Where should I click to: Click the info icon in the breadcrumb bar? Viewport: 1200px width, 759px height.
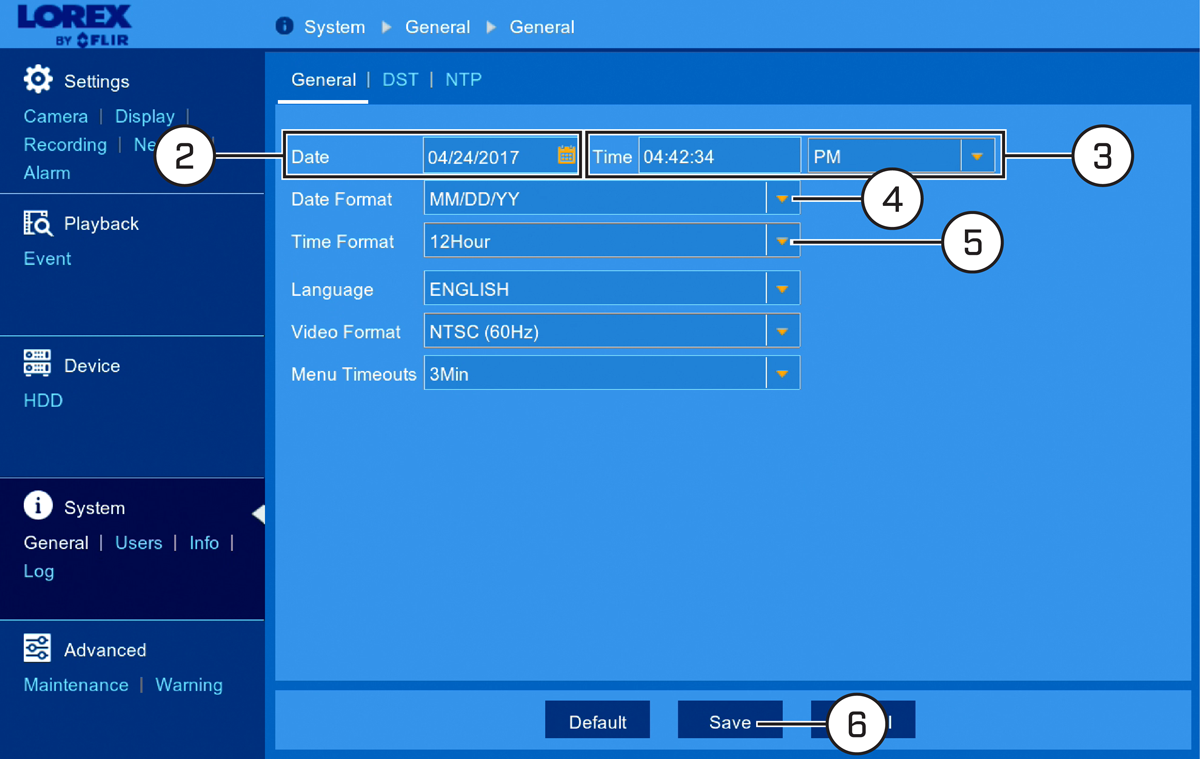[285, 26]
